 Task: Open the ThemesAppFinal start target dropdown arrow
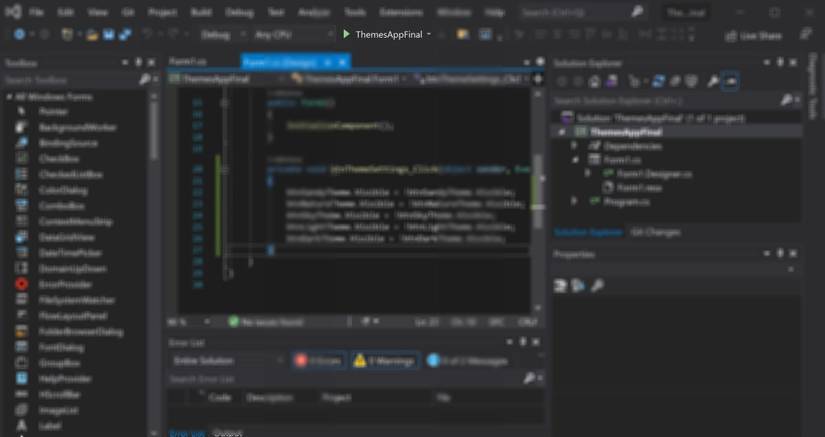[x=428, y=35]
